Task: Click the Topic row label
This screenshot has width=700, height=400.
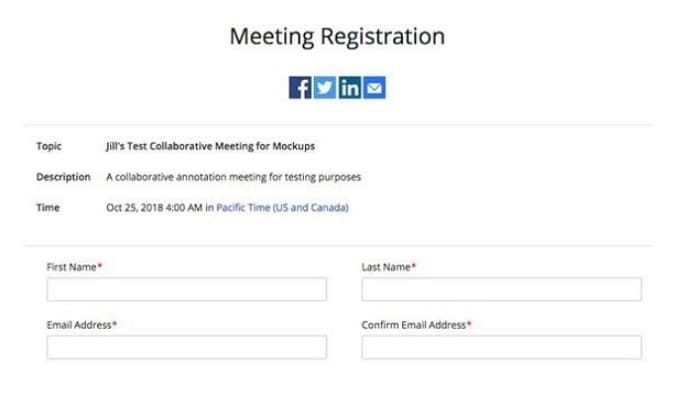Action: (x=49, y=146)
